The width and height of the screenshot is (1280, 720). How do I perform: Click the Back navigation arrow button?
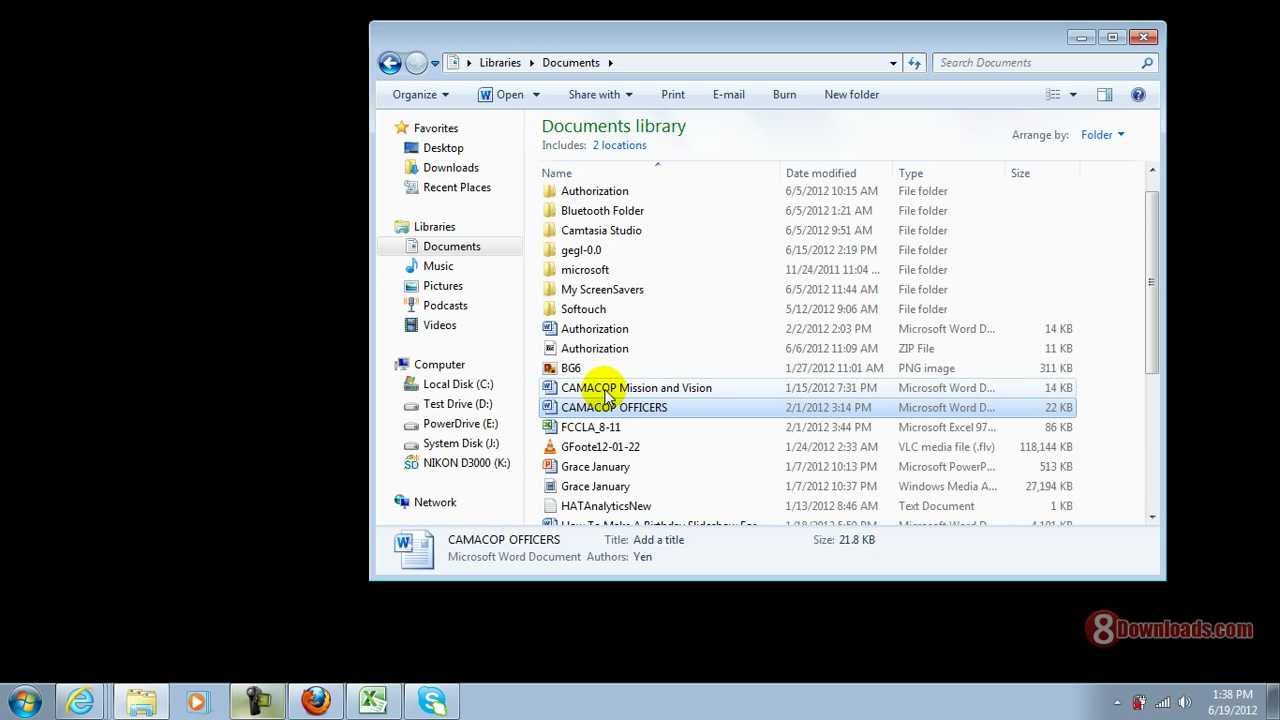(390, 63)
